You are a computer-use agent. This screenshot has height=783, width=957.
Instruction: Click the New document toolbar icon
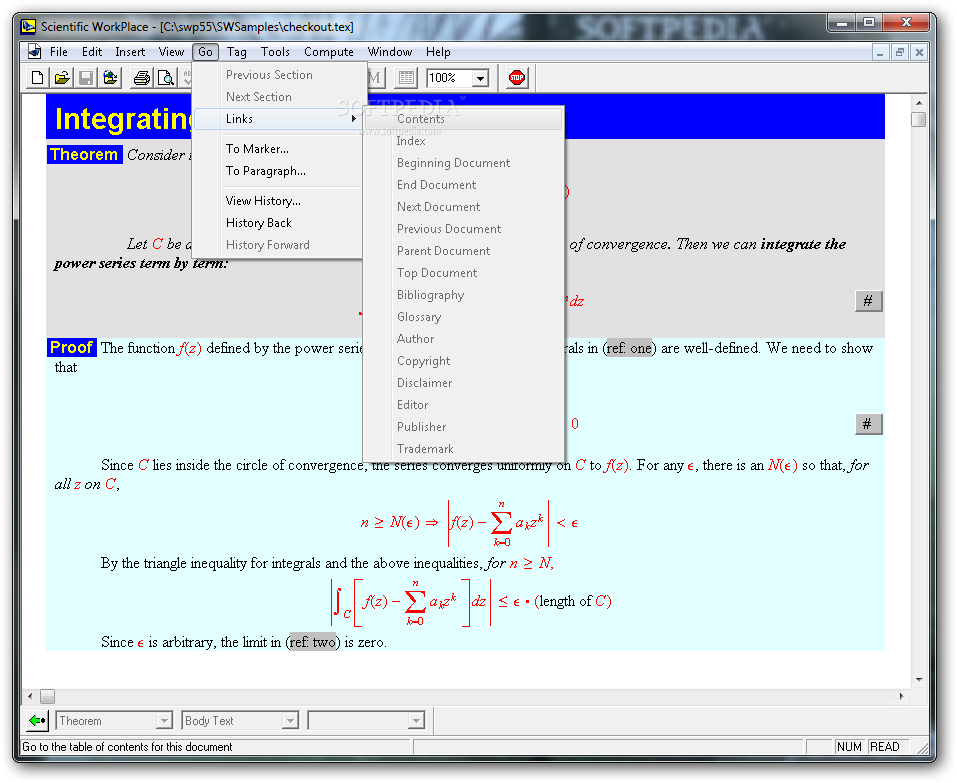tap(37, 78)
